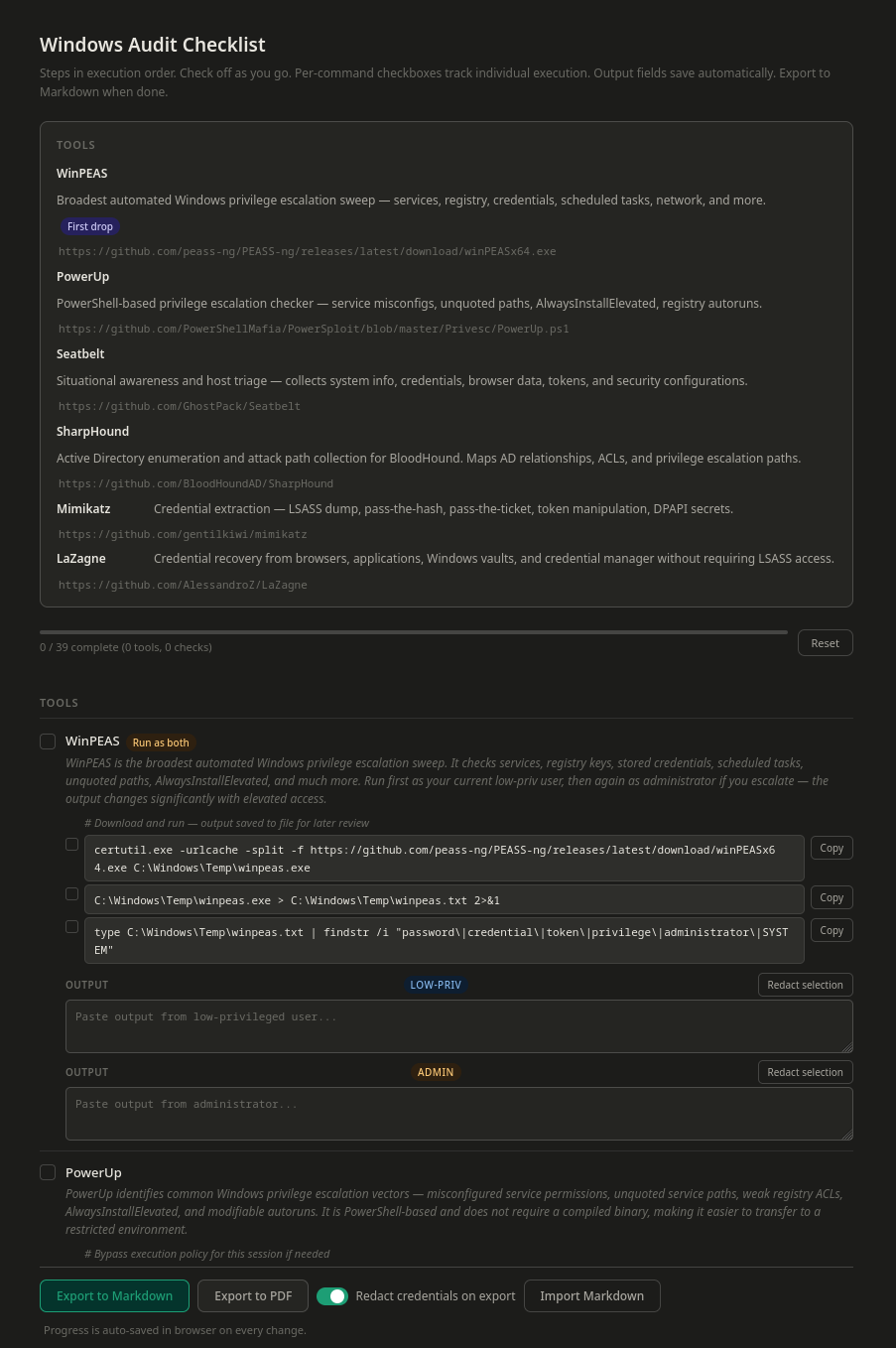Click the 0 / 39 complete status text
Screen dimensions: 896x1348
click(x=126, y=647)
